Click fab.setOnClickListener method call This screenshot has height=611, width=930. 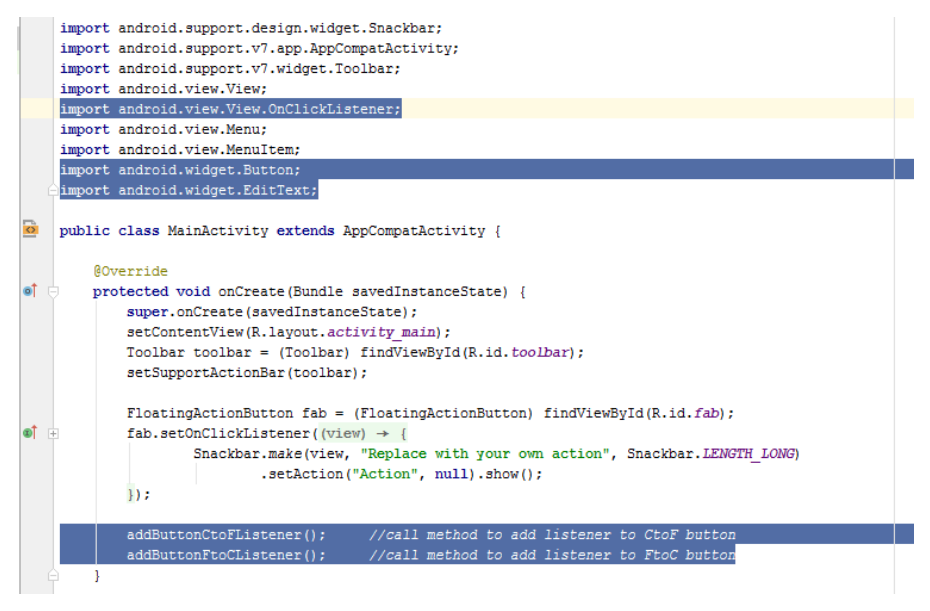218,434
